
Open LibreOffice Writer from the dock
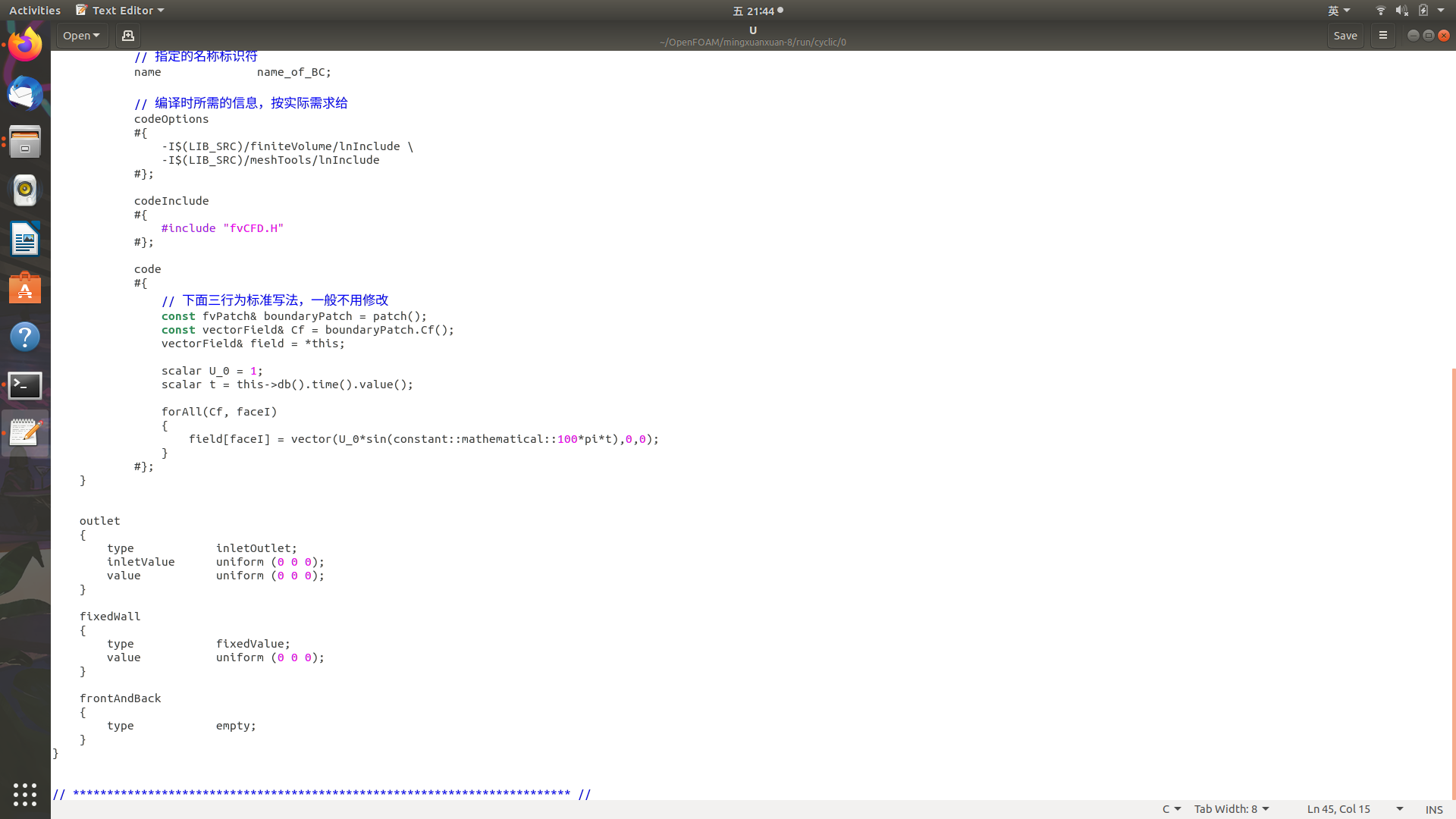pyautogui.click(x=25, y=240)
